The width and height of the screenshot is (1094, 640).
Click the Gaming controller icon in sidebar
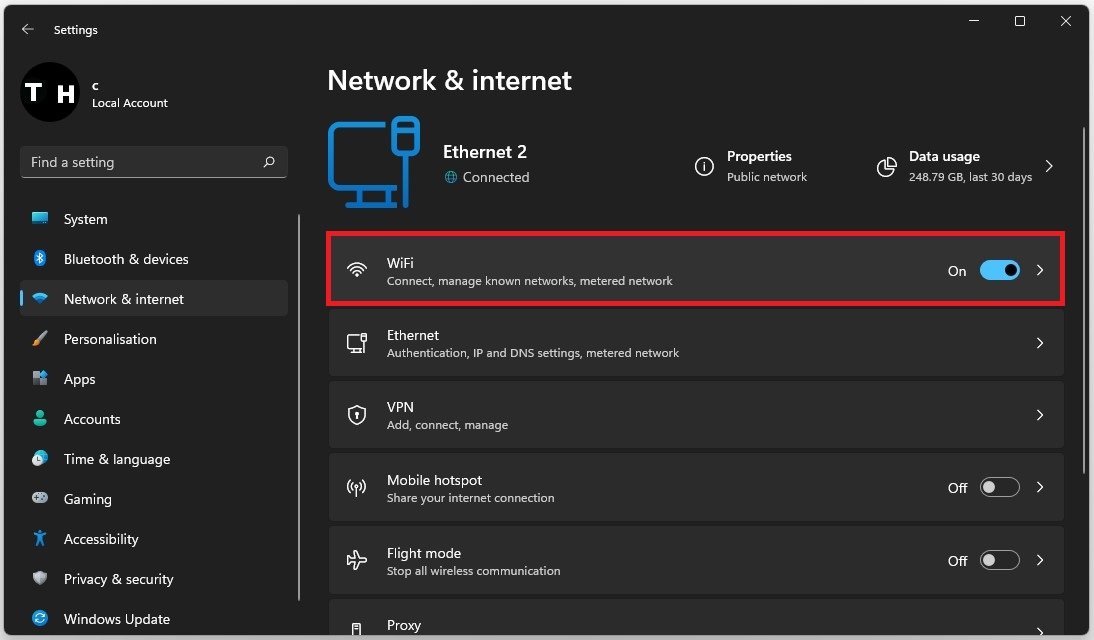pyautogui.click(x=40, y=499)
